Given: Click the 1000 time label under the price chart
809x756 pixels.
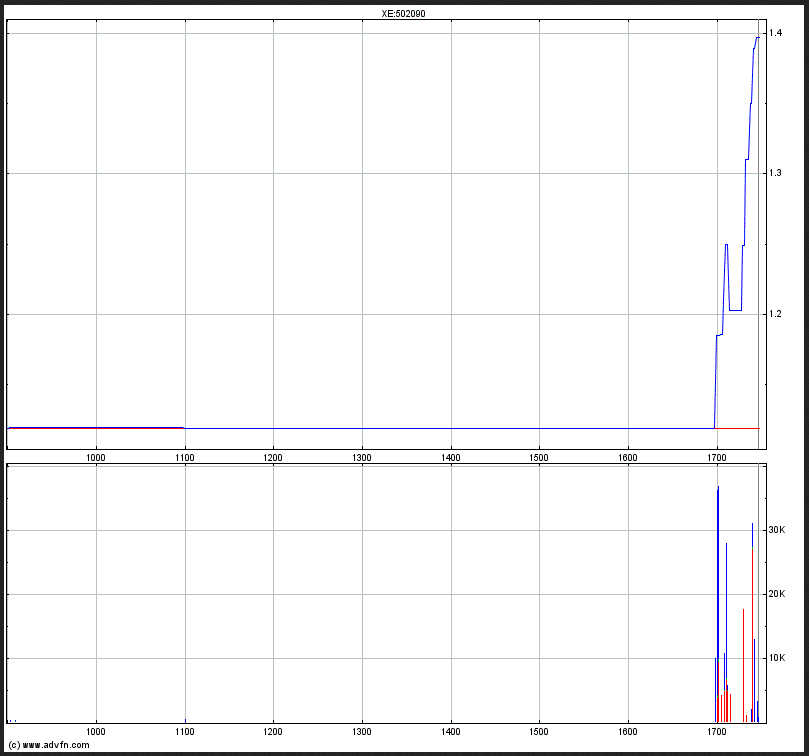Looking at the screenshot, I should (95, 458).
